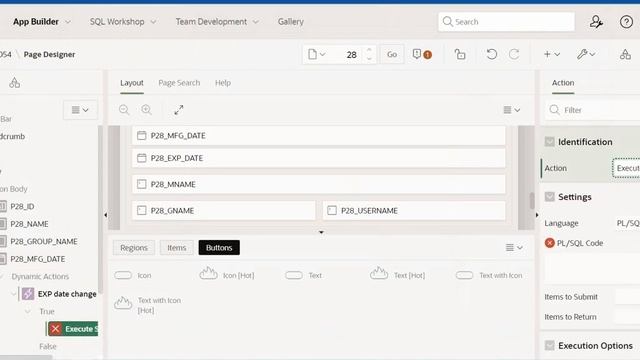Select P28_GNAME item in layout
640x360 pixels.
point(224,211)
